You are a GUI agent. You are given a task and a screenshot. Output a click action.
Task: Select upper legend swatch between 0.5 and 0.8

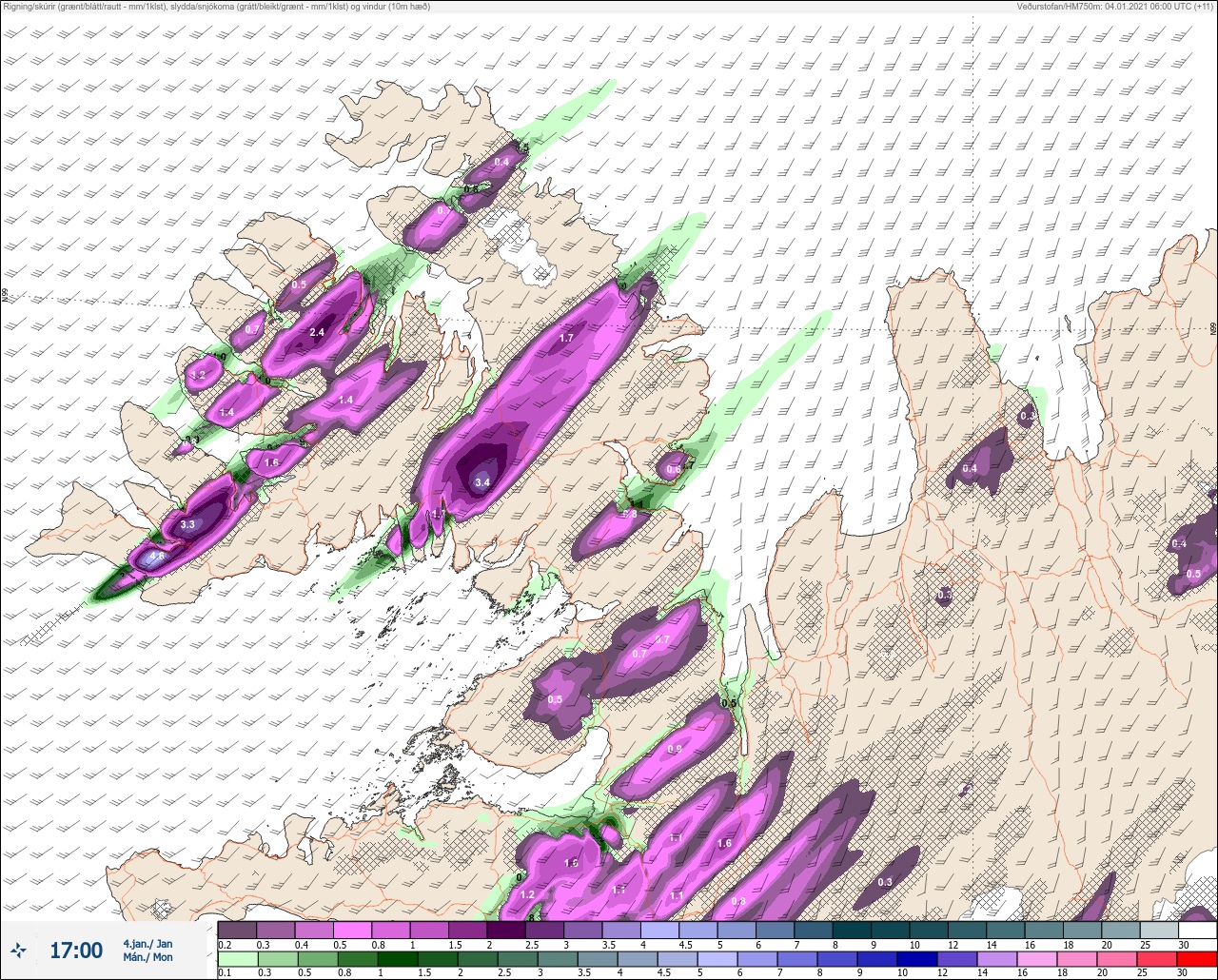pos(352,930)
